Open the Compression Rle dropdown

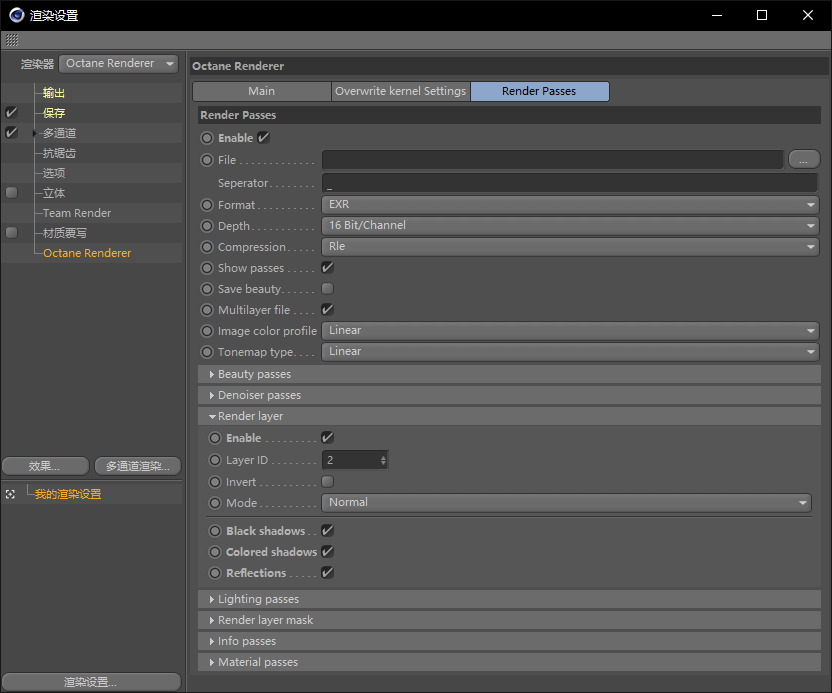570,246
